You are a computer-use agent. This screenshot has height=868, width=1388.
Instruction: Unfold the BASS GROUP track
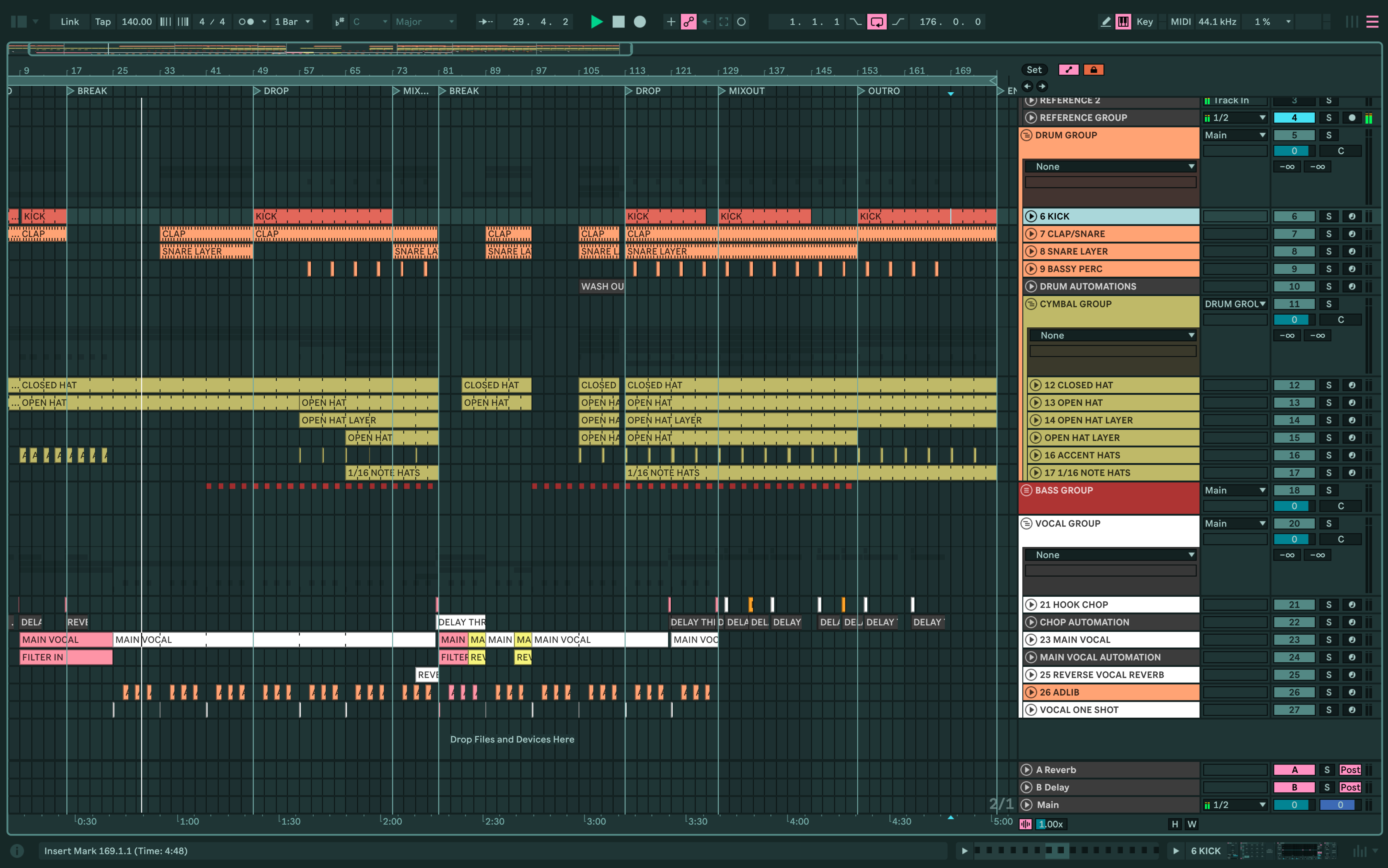(1027, 491)
